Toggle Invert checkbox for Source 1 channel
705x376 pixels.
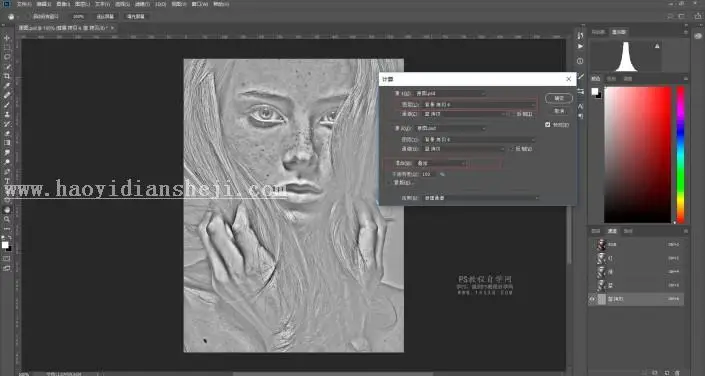pos(513,114)
